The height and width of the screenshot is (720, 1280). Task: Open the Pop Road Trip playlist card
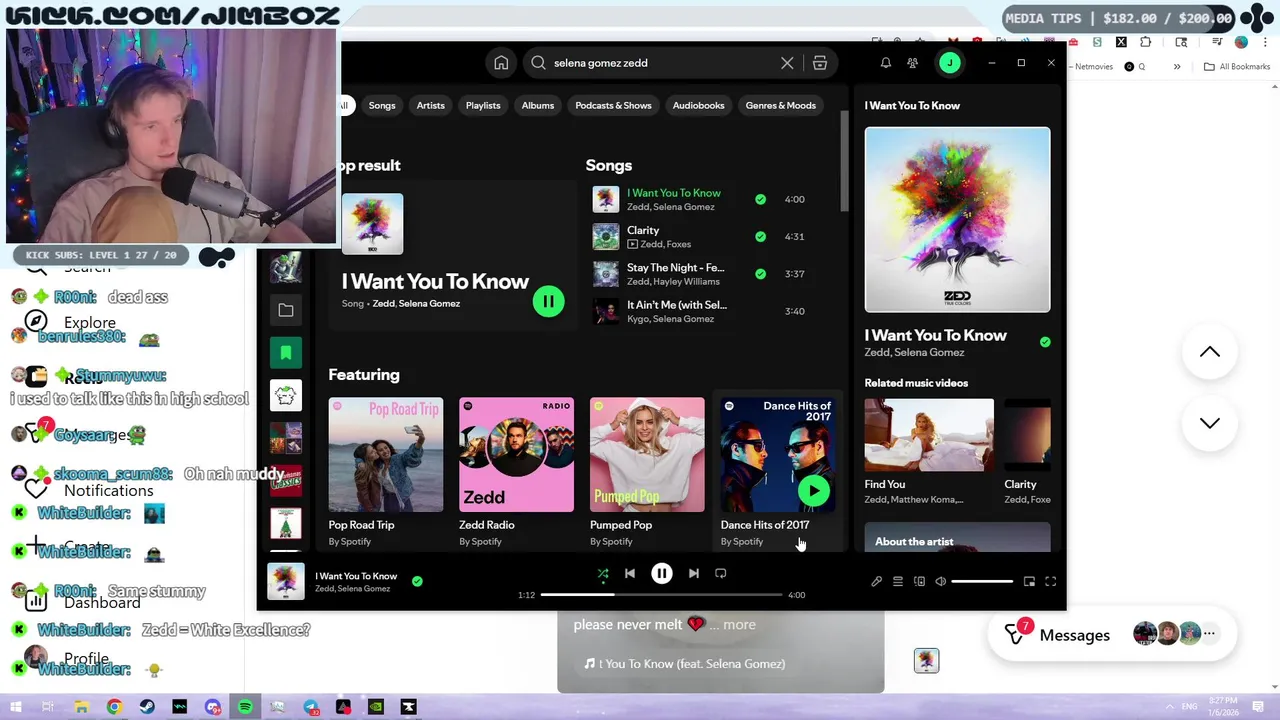385,472
